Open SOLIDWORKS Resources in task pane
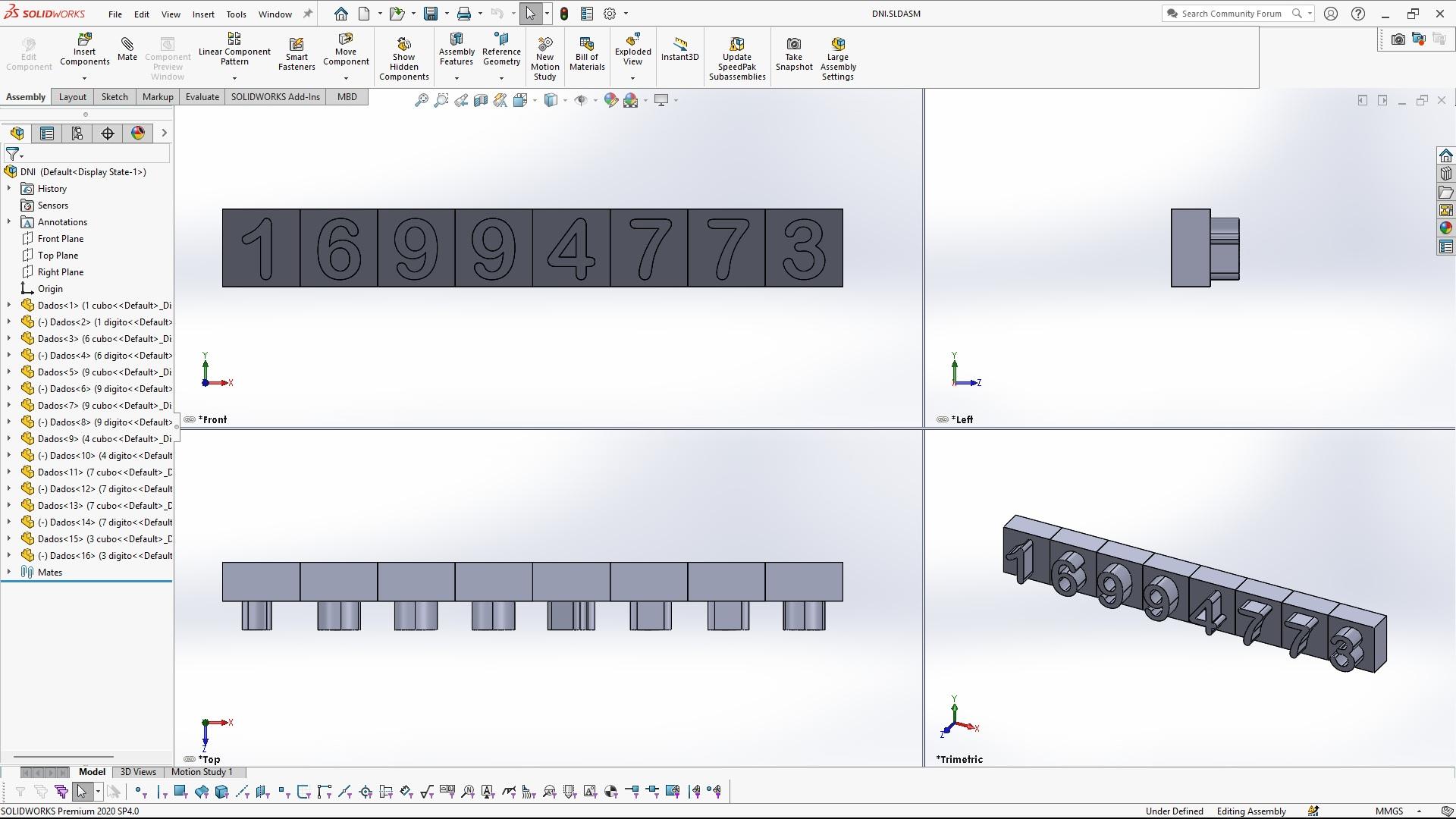 1445,155
